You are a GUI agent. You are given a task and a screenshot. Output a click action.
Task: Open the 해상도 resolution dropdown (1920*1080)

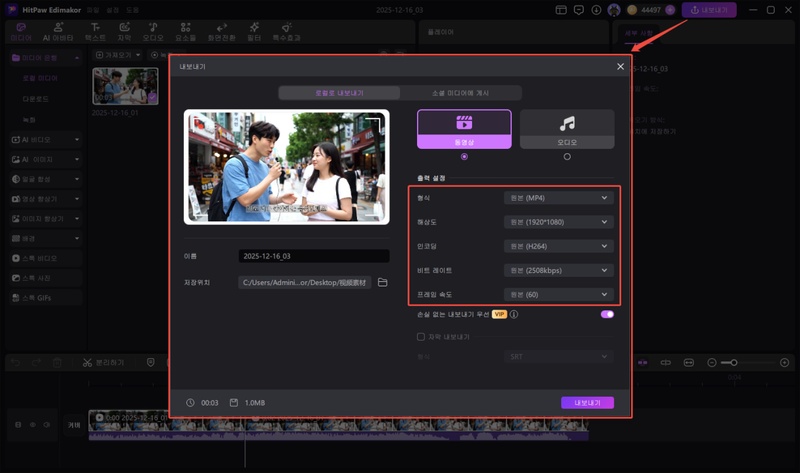click(559, 222)
